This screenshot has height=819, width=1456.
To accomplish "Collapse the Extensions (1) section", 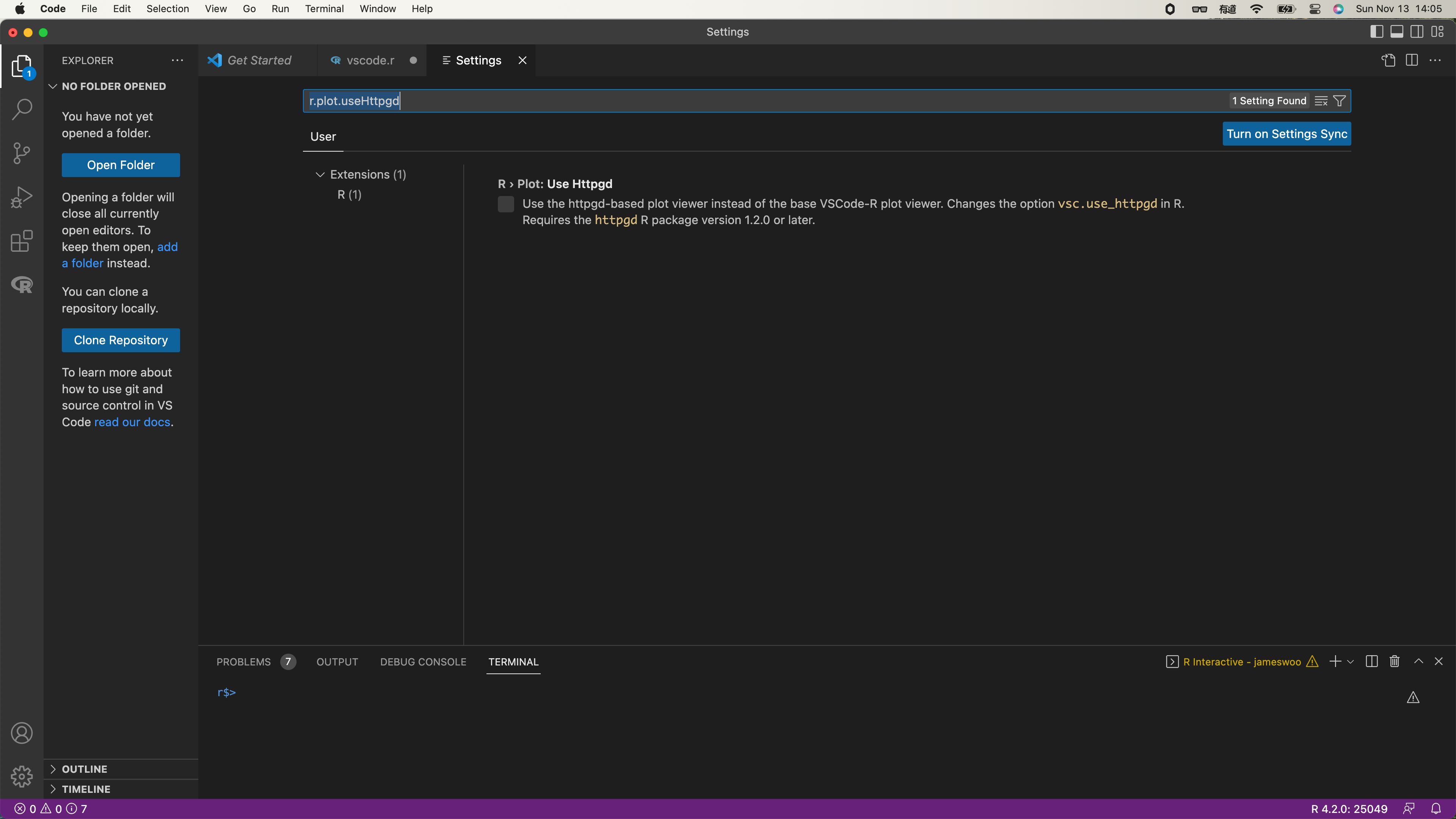I will pos(320,174).
